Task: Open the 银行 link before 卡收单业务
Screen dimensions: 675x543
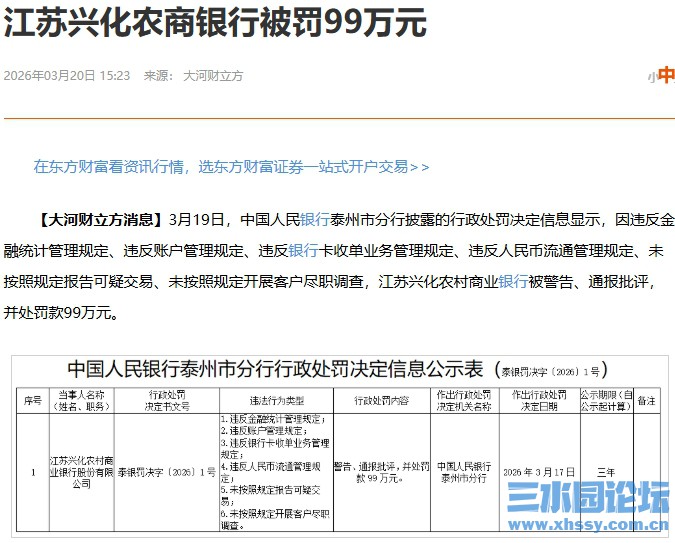Action: [303, 251]
